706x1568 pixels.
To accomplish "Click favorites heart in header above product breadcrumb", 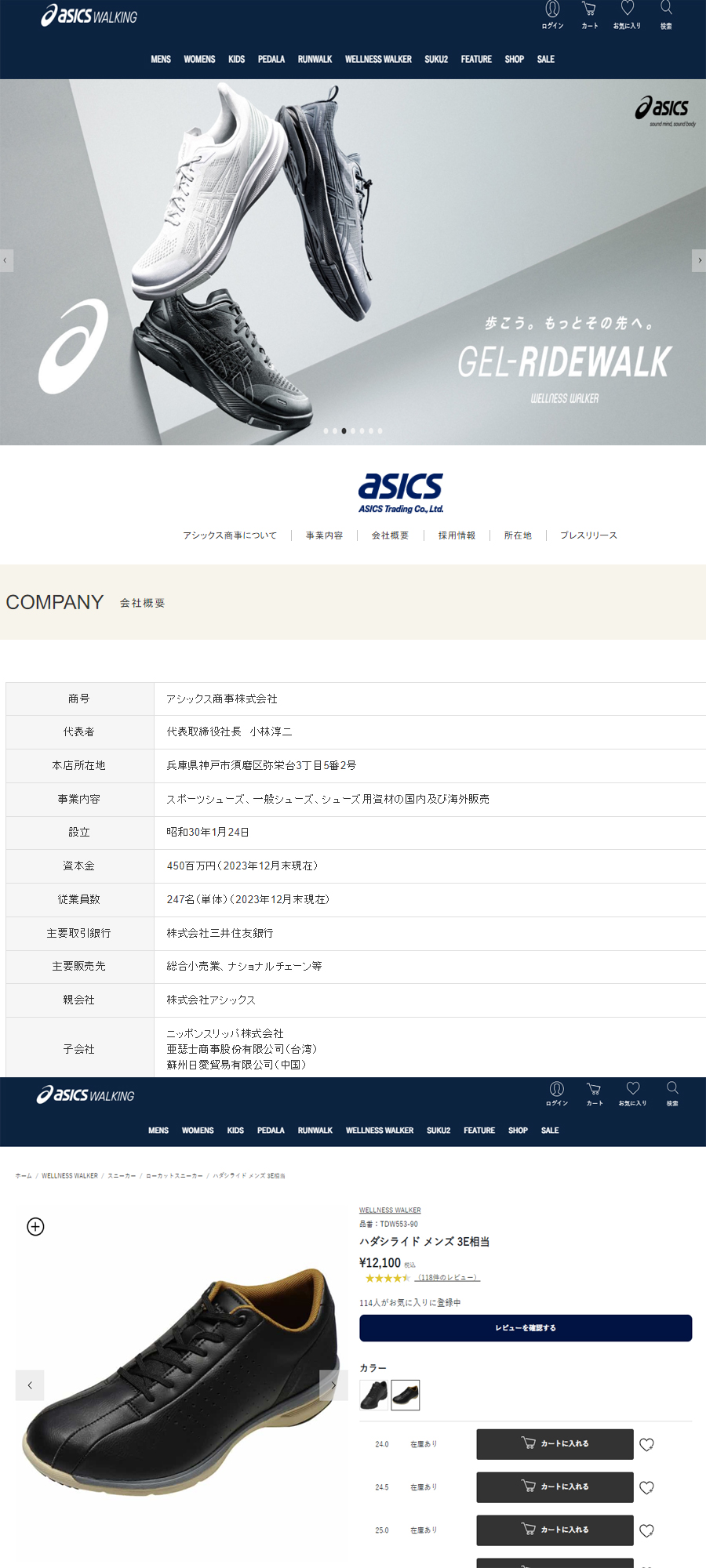I will tap(632, 1094).
